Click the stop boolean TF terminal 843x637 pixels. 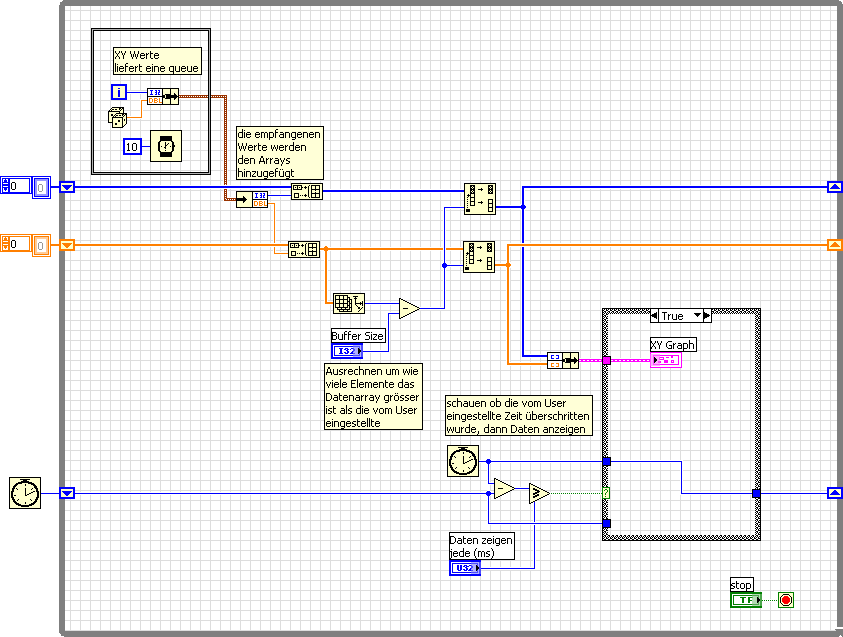click(x=746, y=600)
